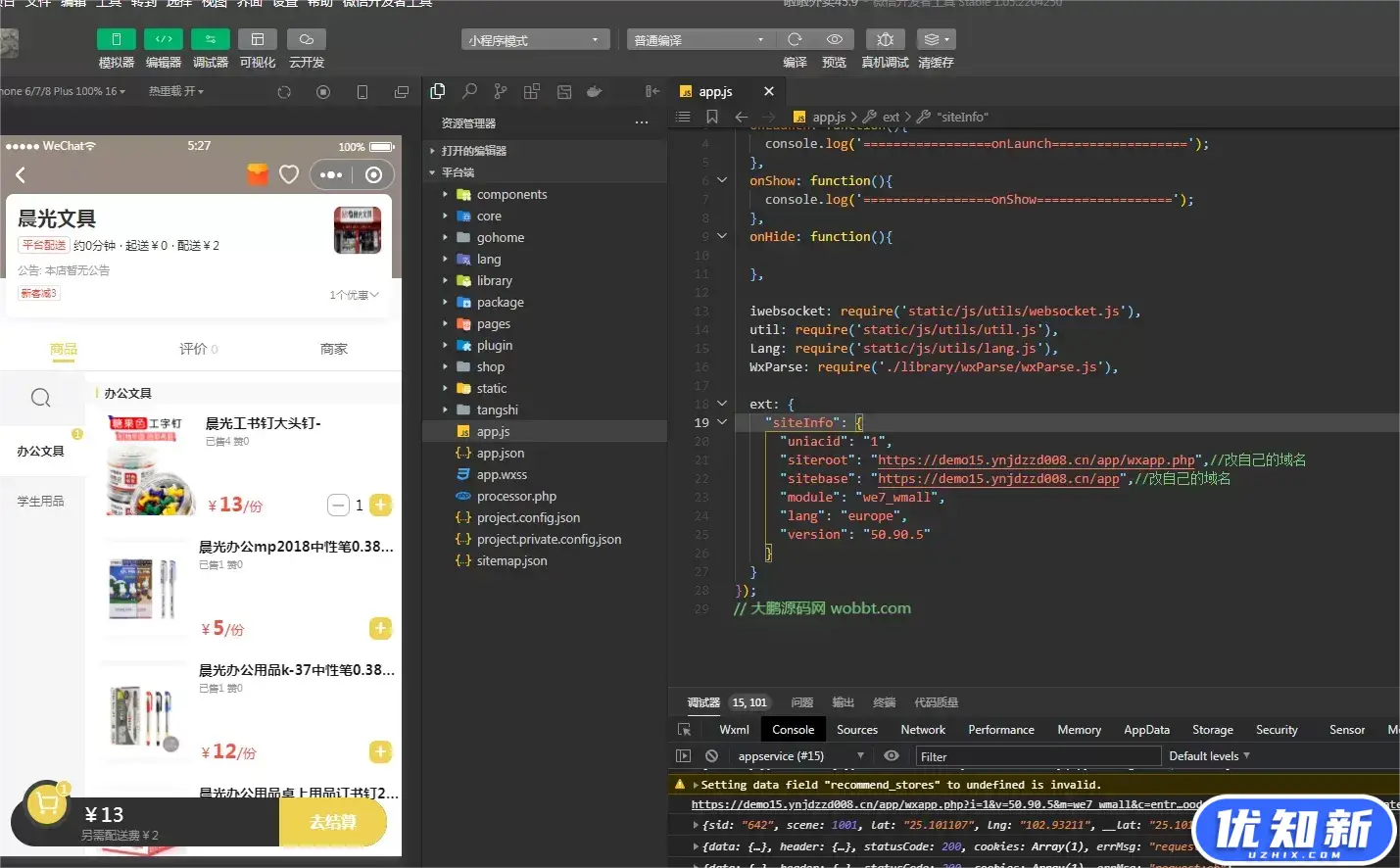Screen dimensions: 1400x868
Task: Click the yellow checkout button
Action: pyautogui.click(x=332, y=822)
